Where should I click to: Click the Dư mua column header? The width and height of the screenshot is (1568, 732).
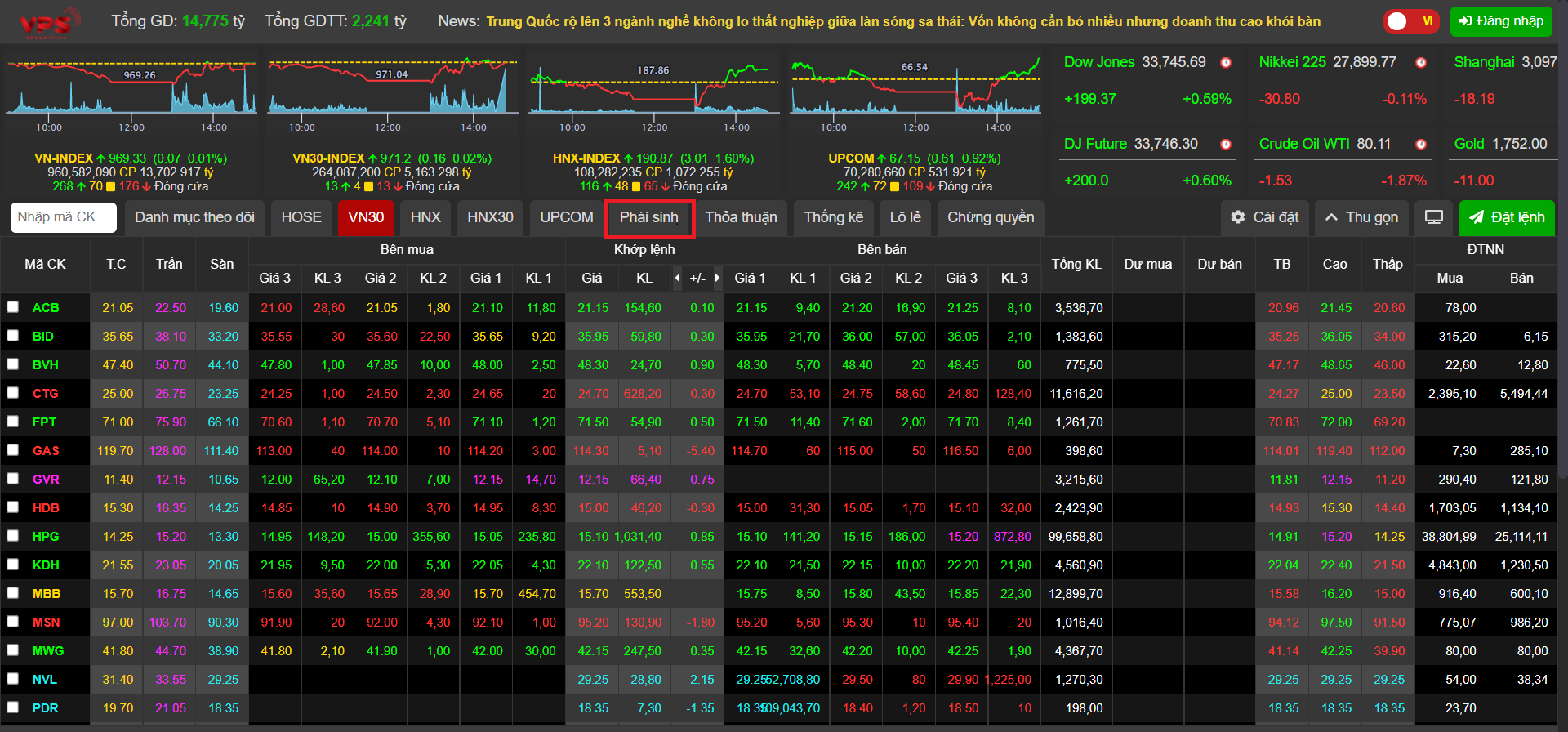point(1147,265)
